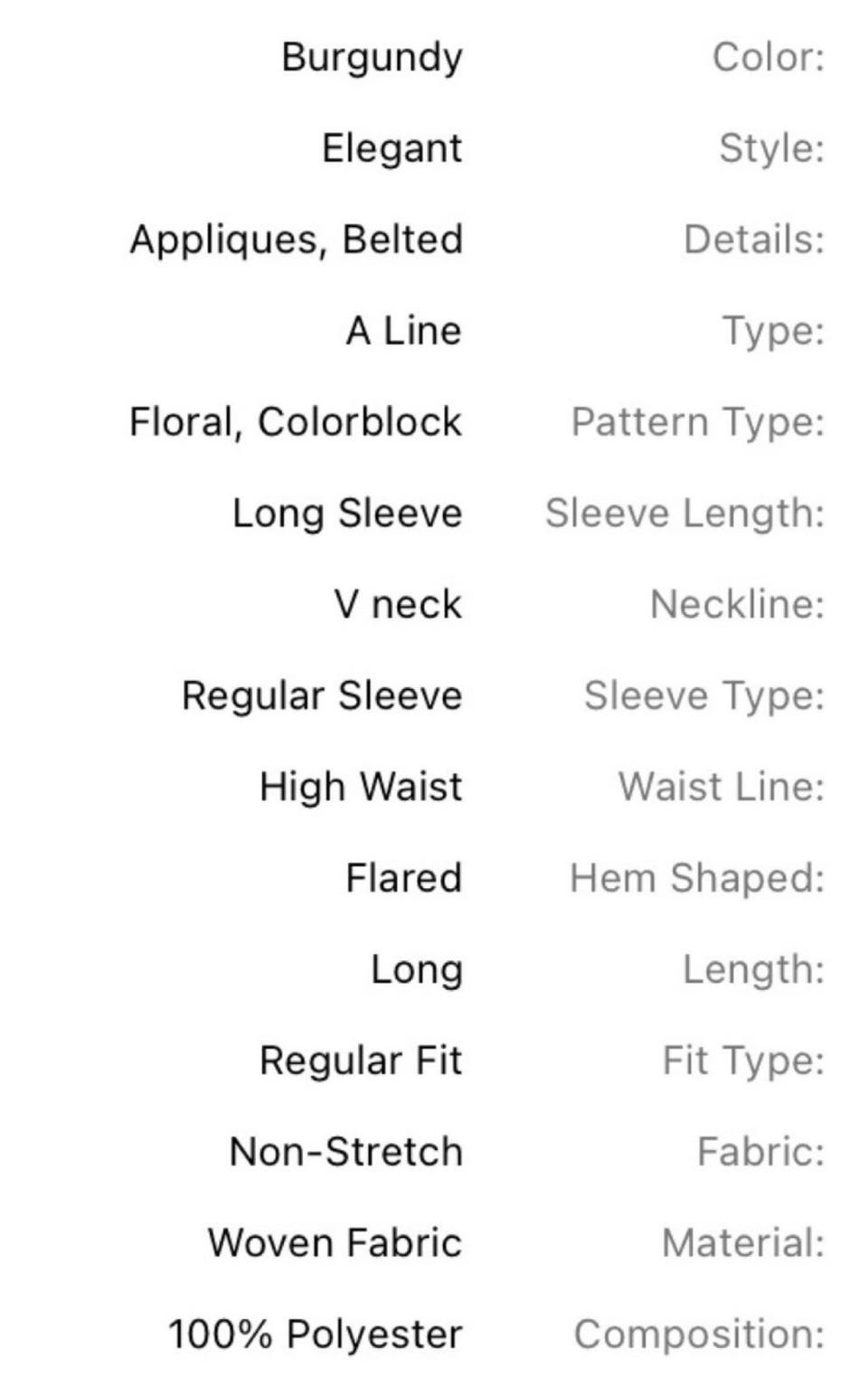Select the Flared hem value
The width and height of the screenshot is (868, 1397).
pyautogui.click(x=404, y=878)
